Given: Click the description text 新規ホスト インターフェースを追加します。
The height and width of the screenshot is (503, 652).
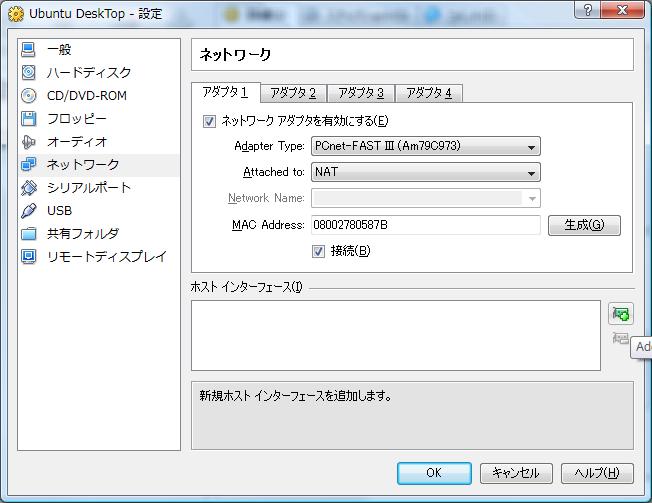Looking at the screenshot, I should point(295,395).
